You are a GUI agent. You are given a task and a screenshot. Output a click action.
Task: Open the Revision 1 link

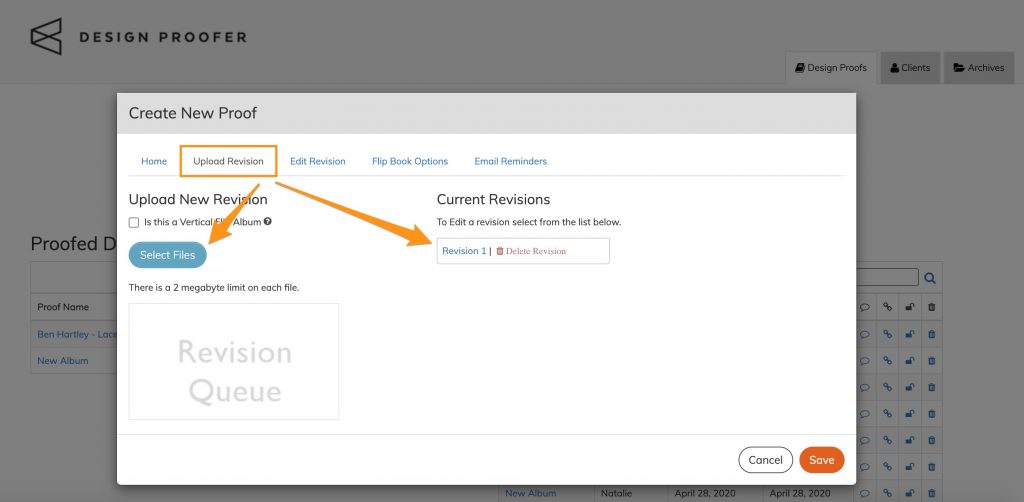coord(464,251)
